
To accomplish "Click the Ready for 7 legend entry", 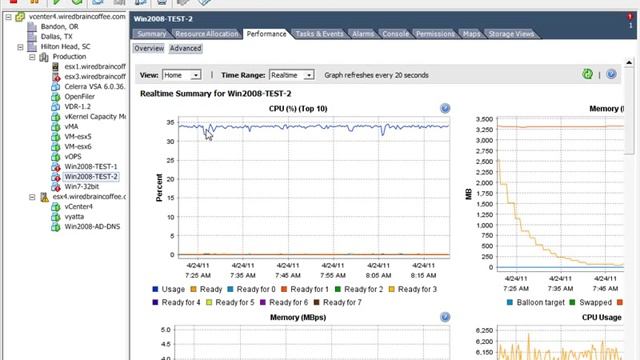I will (x=338, y=302).
